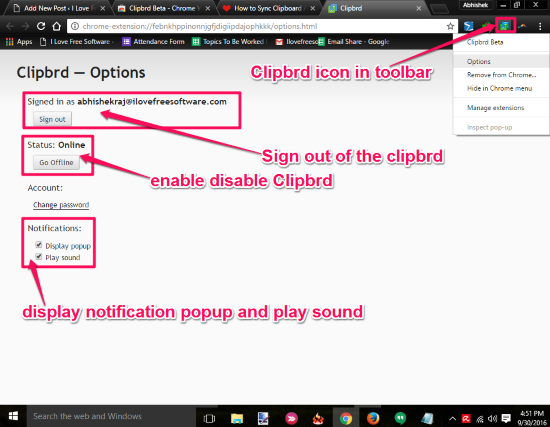
Task: Toggle the Play sound checkbox
Action: pos(39,256)
